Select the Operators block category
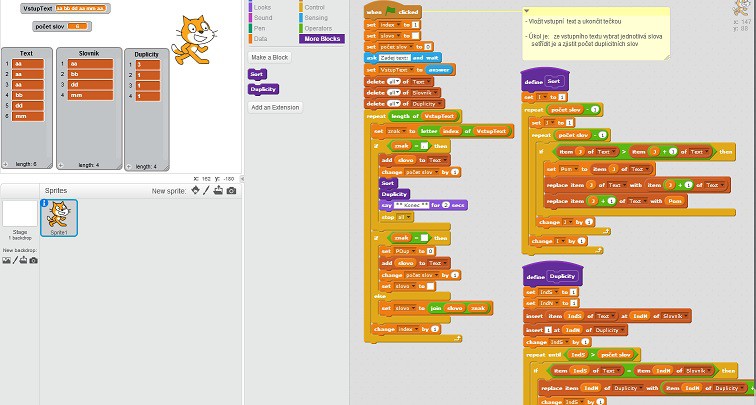The width and height of the screenshot is (756, 405). coord(320,27)
